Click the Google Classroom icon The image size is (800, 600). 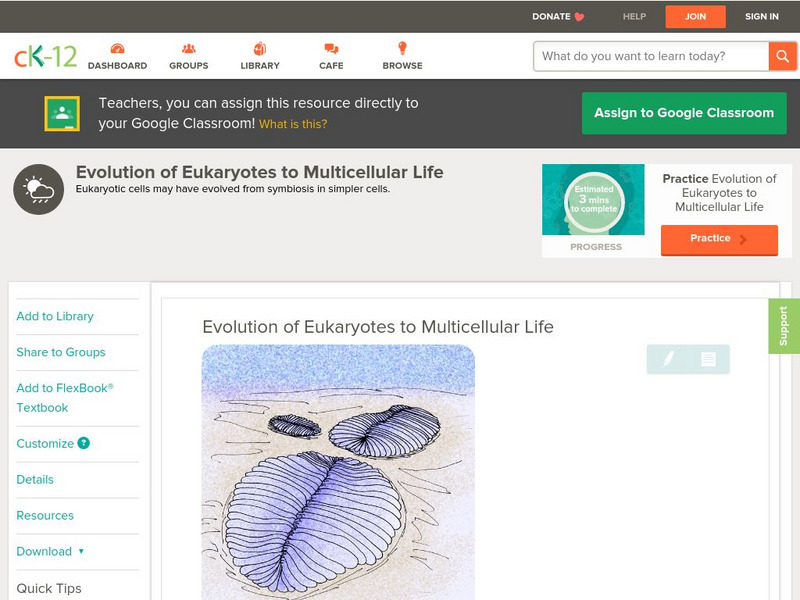[62, 114]
